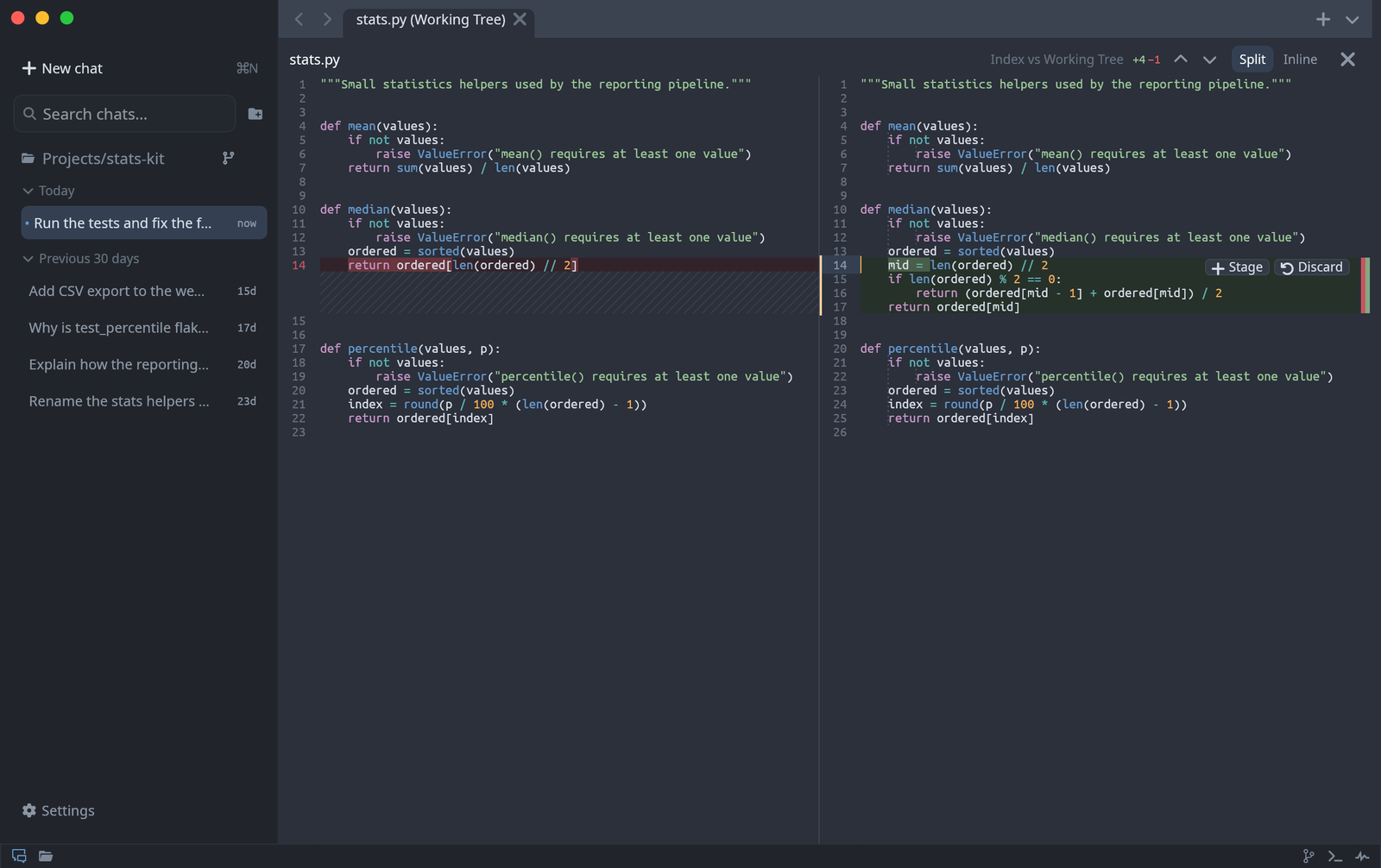Go back with the left navigation arrow

(x=299, y=19)
